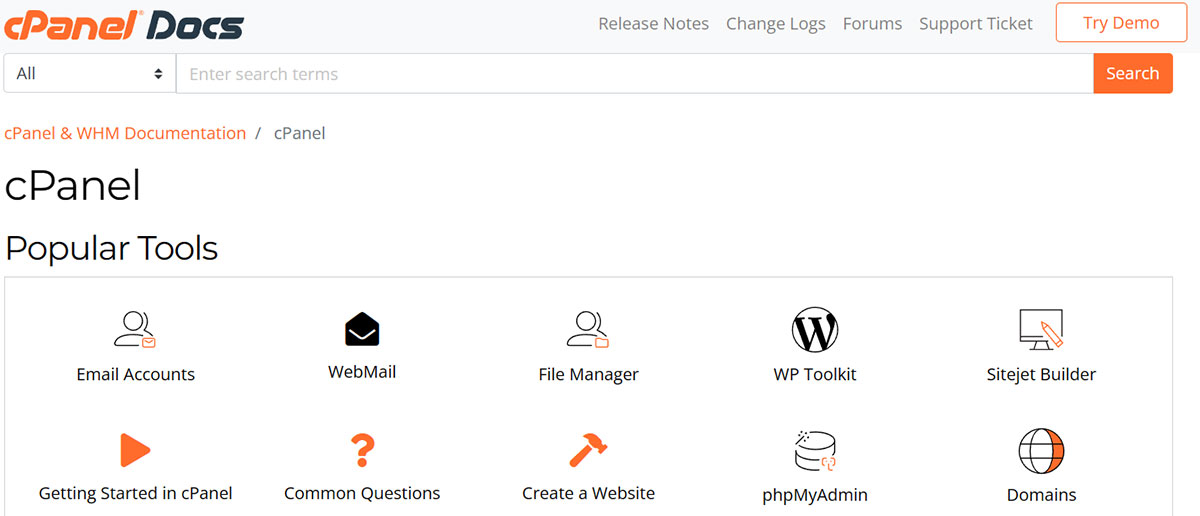This screenshot has height=516, width=1200.
Task: Click the Popular Tools heading
Action: click(x=111, y=248)
